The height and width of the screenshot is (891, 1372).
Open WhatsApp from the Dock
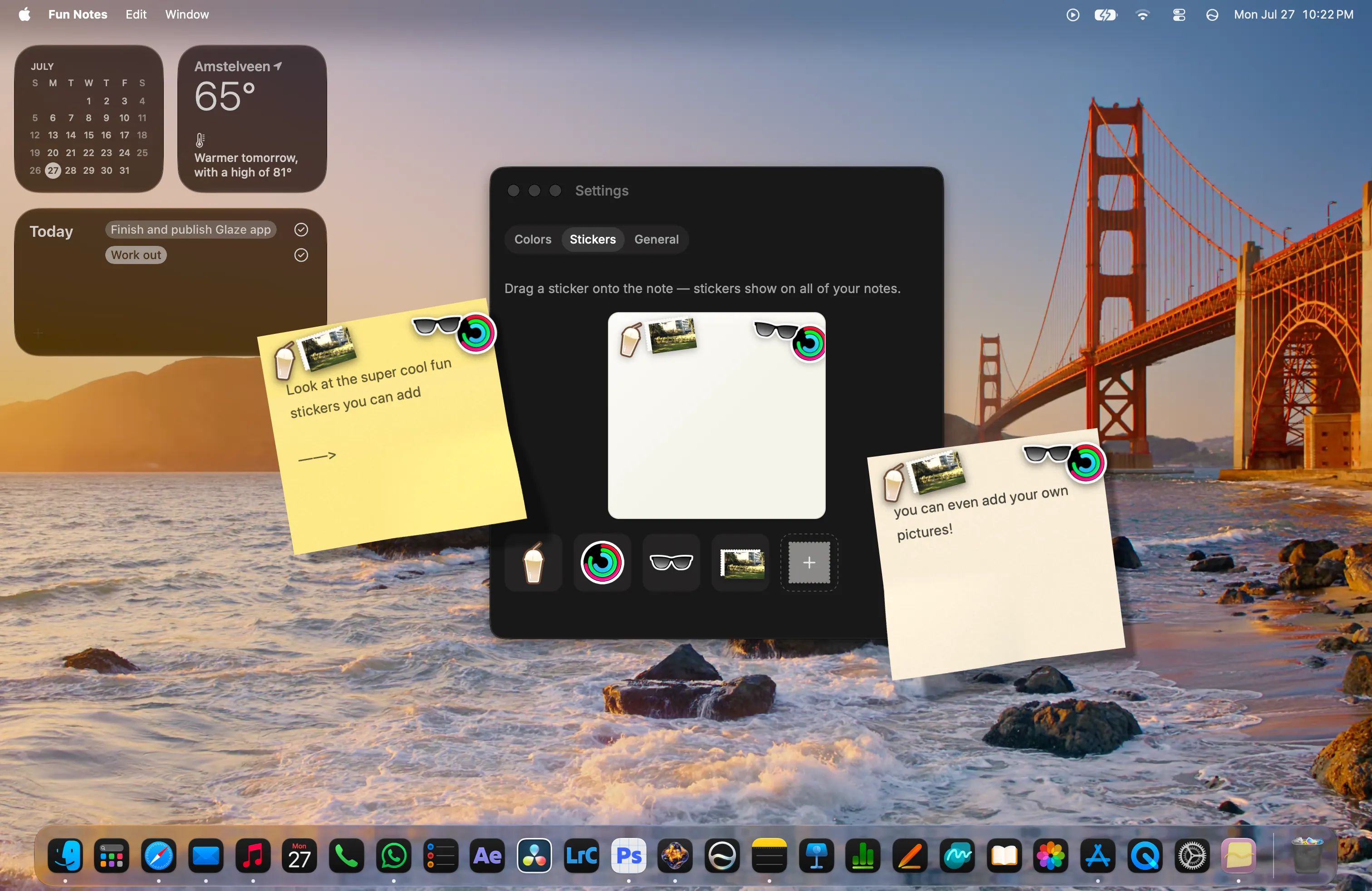tap(394, 856)
